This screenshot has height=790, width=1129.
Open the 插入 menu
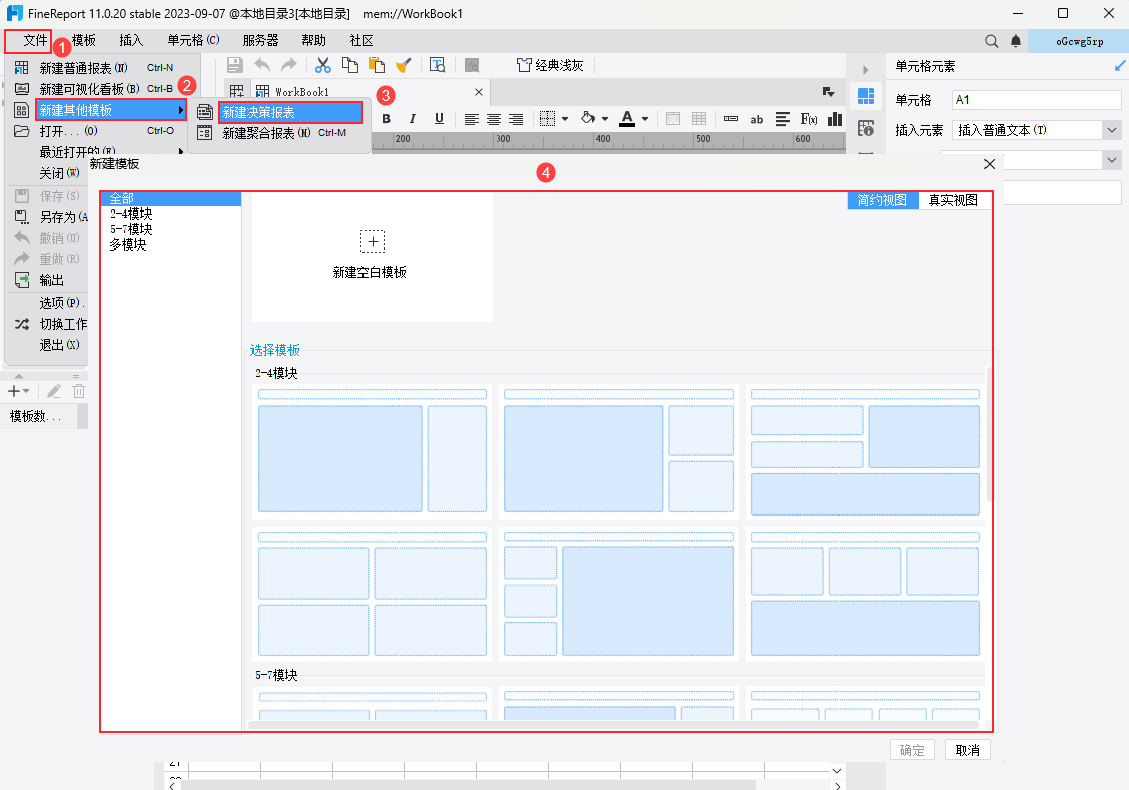(131, 41)
